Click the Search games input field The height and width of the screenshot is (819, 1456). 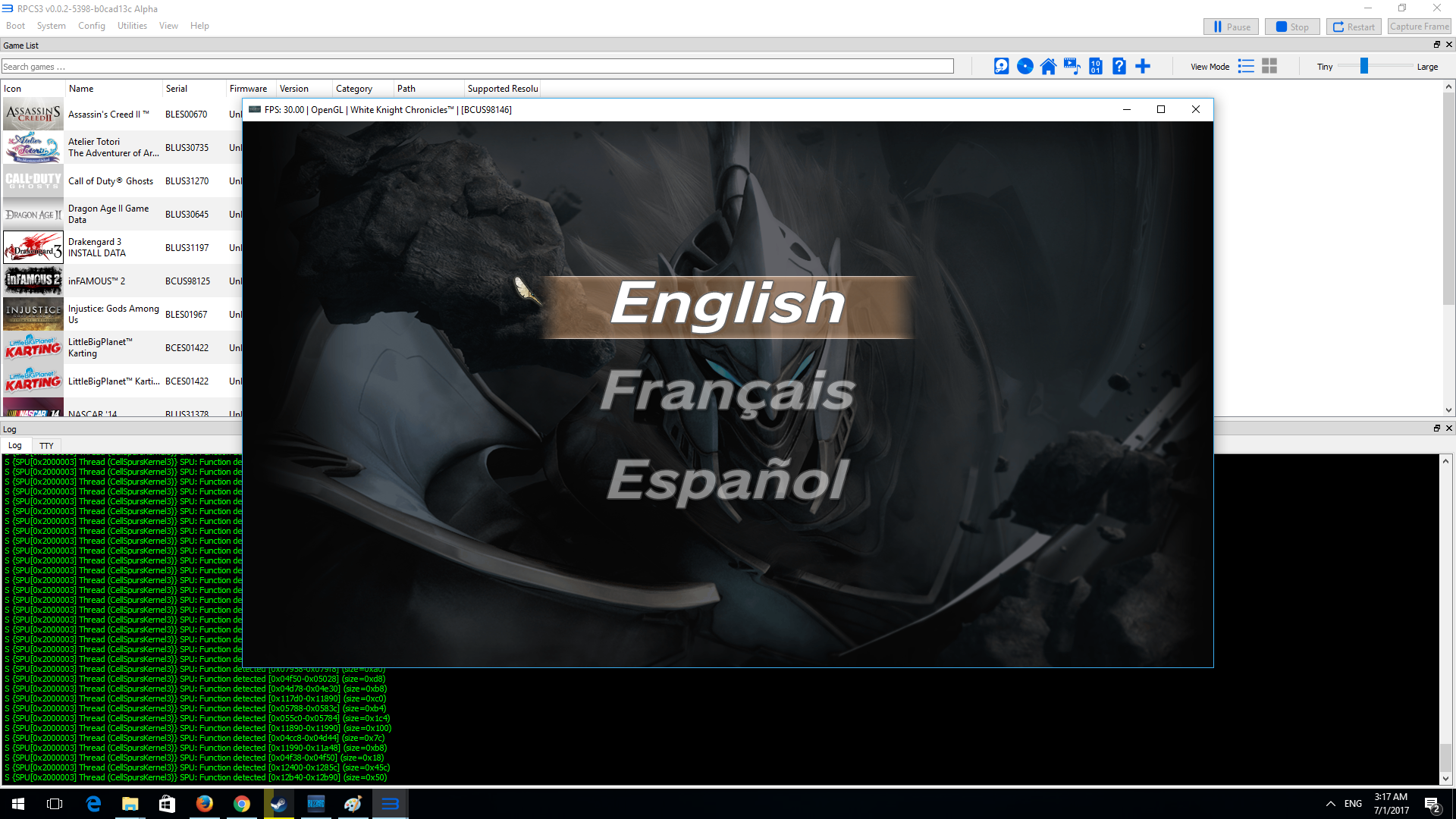tap(476, 67)
